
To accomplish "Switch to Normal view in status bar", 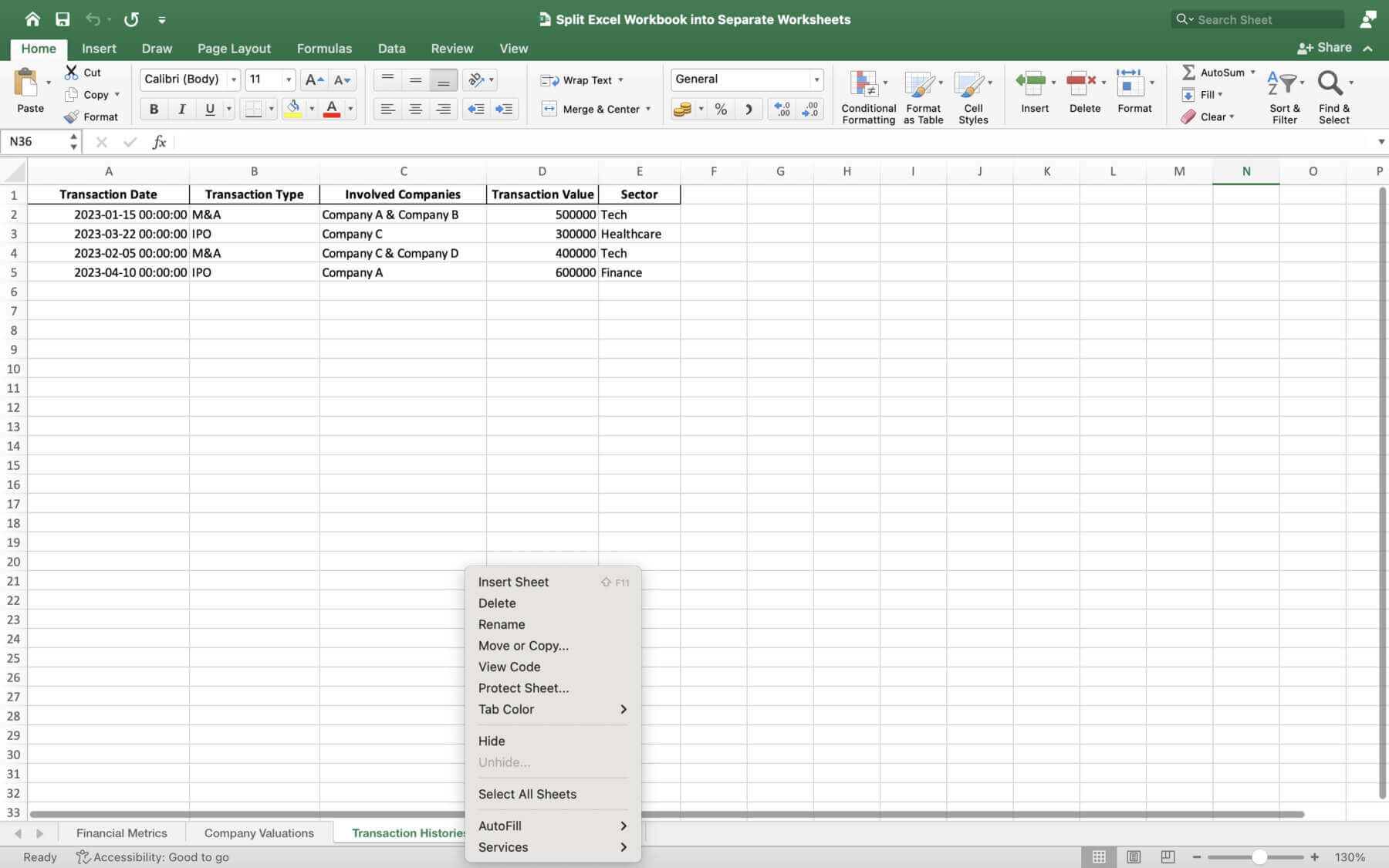I will point(1099,857).
